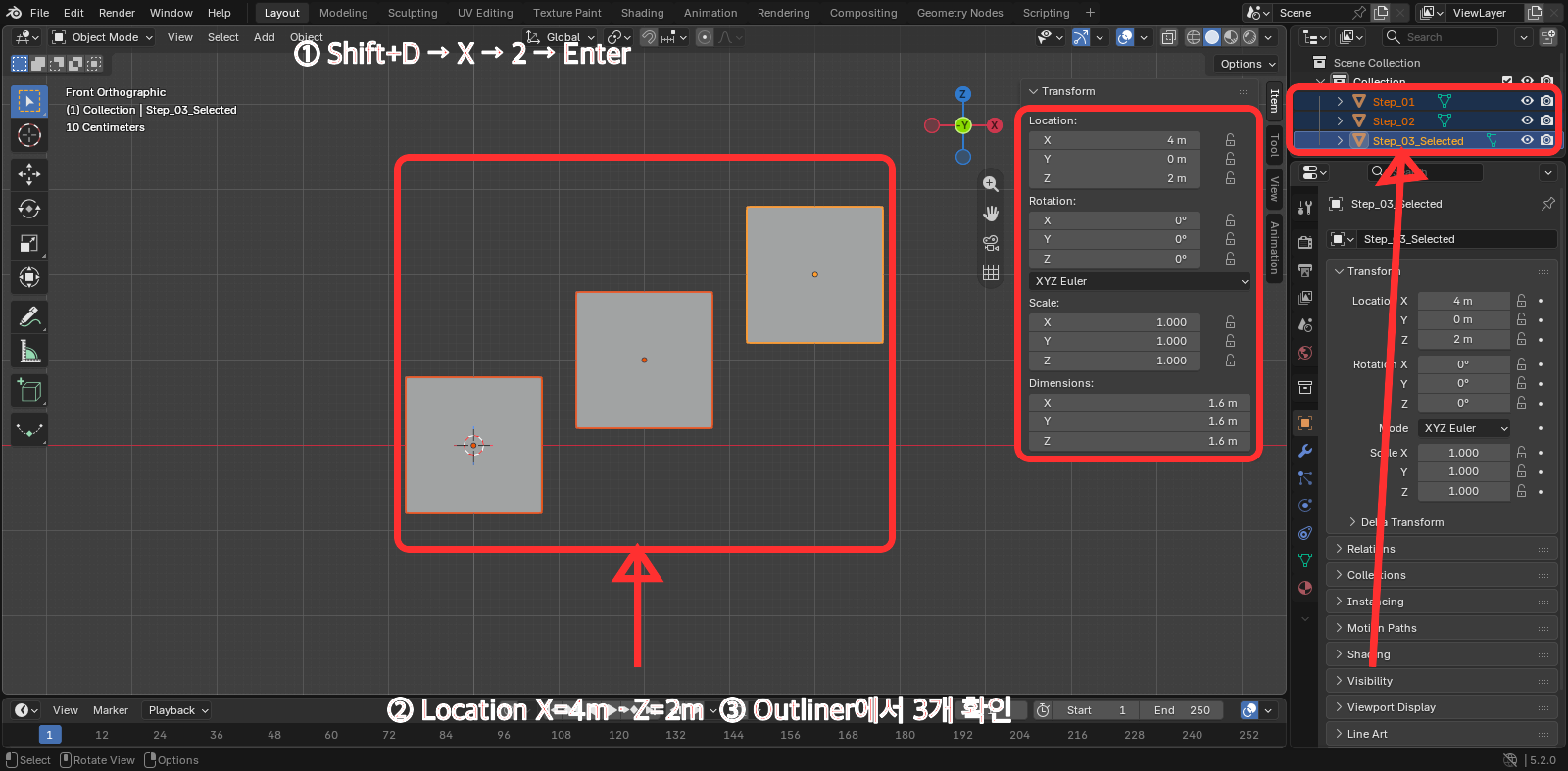
Task: Click the pan view hand icon
Action: click(x=991, y=214)
